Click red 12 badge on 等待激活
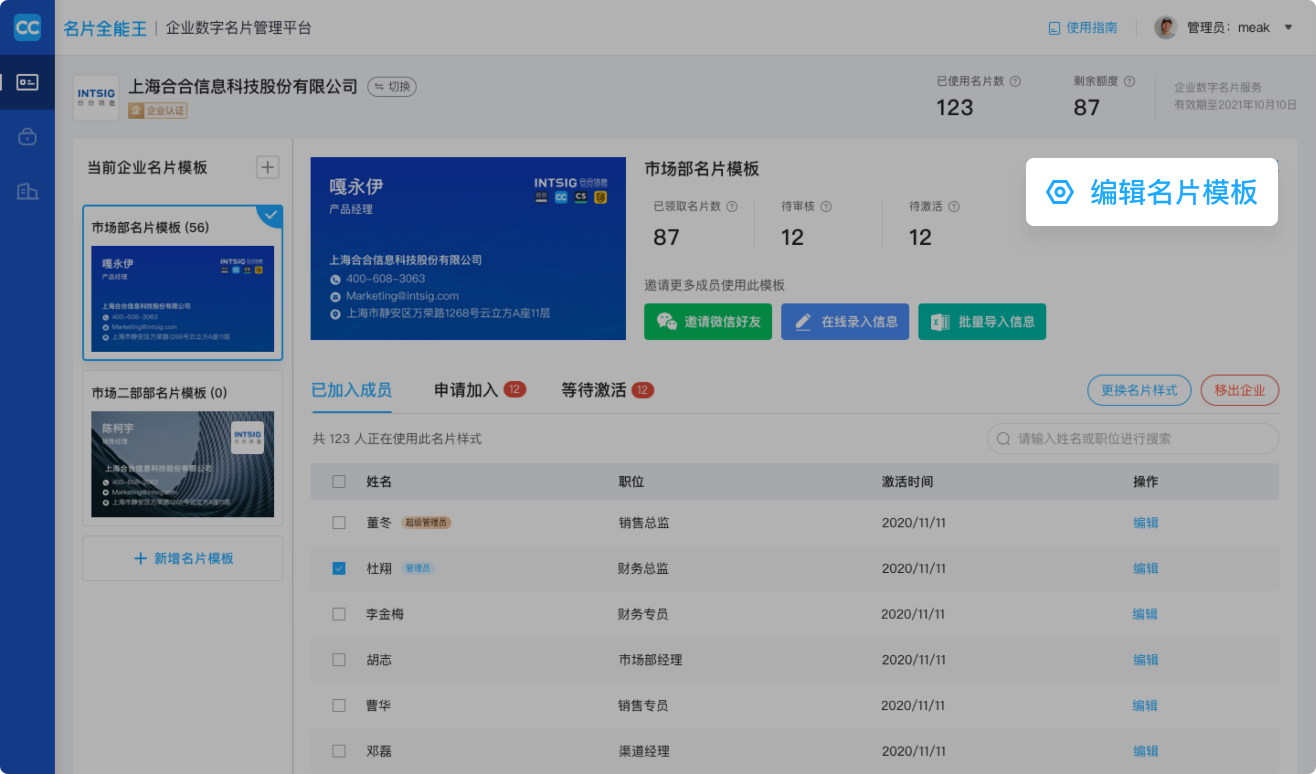 tap(643, 390)
